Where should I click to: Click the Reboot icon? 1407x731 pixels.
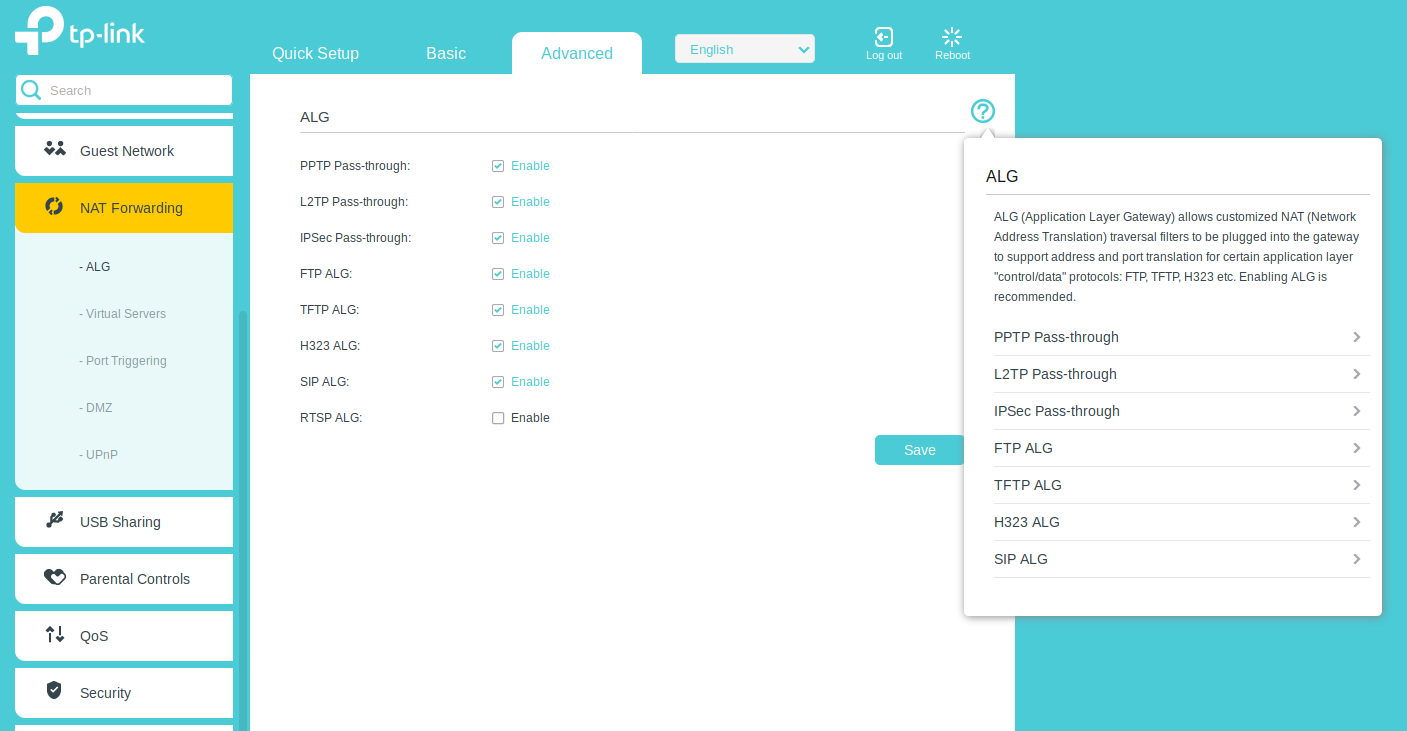(952, 38)
